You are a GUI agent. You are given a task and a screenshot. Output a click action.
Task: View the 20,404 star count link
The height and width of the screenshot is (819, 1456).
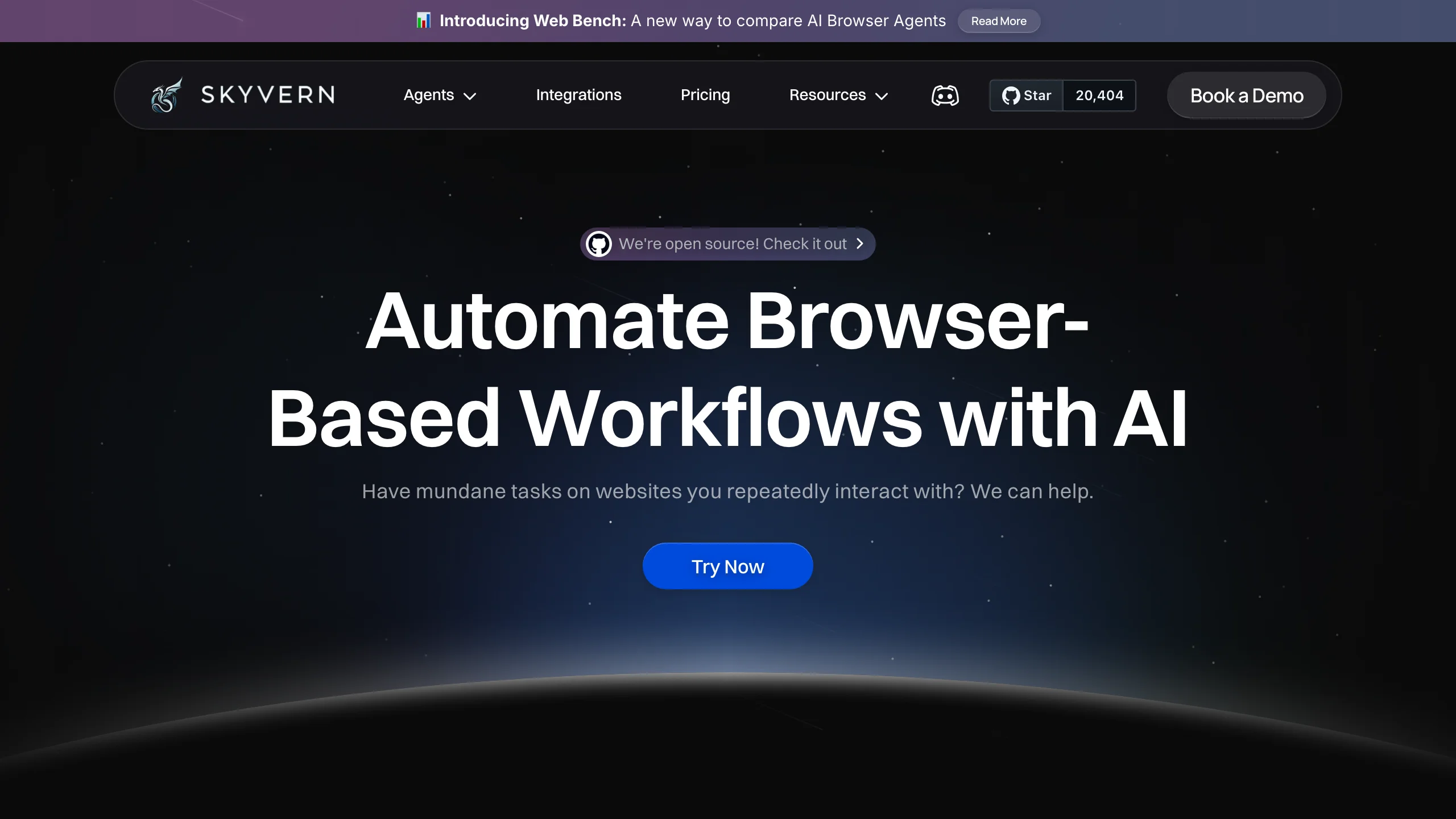tap(1099, 96)
